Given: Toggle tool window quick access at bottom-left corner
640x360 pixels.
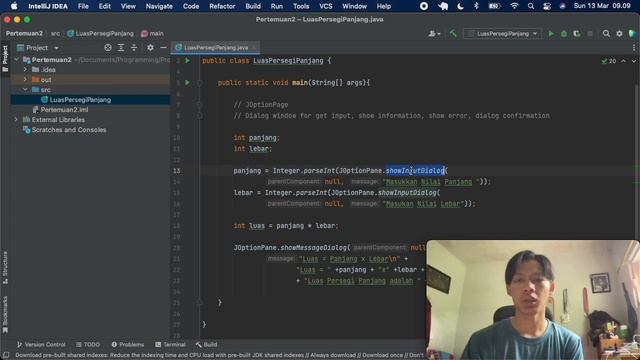Looking at the screenshot, I should coord(6,356).
